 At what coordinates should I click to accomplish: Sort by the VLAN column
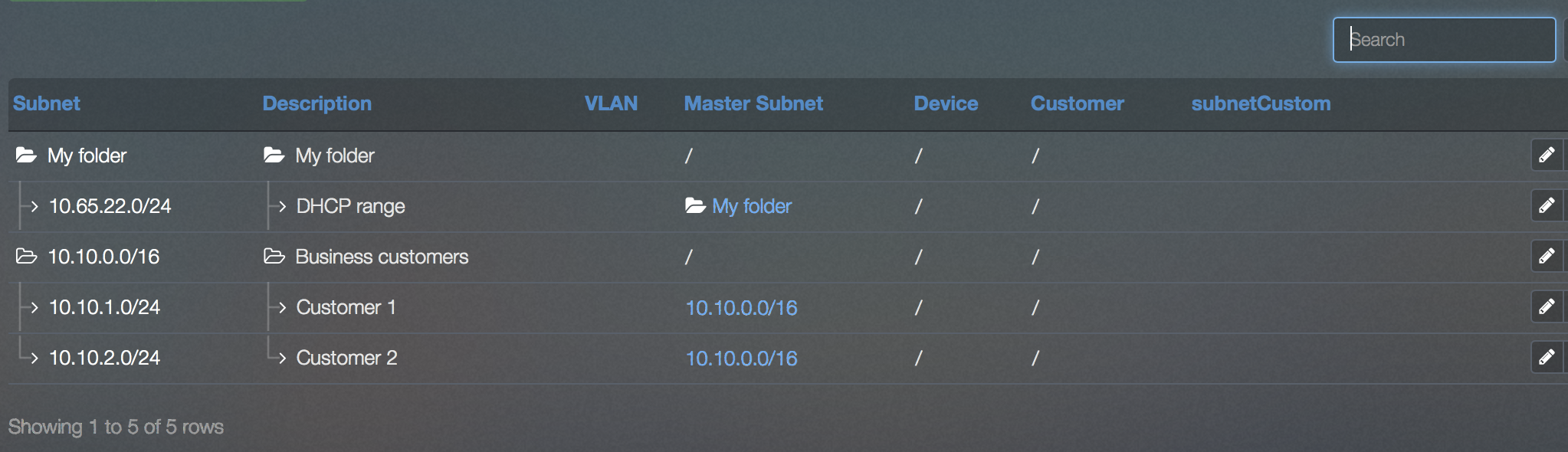611,103
